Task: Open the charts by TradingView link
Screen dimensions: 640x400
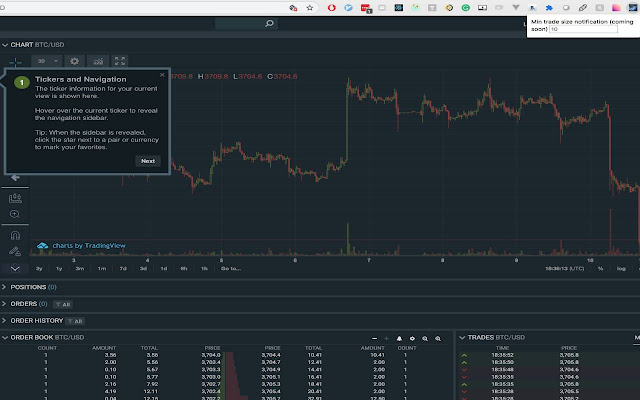Action: click(81, 245)
